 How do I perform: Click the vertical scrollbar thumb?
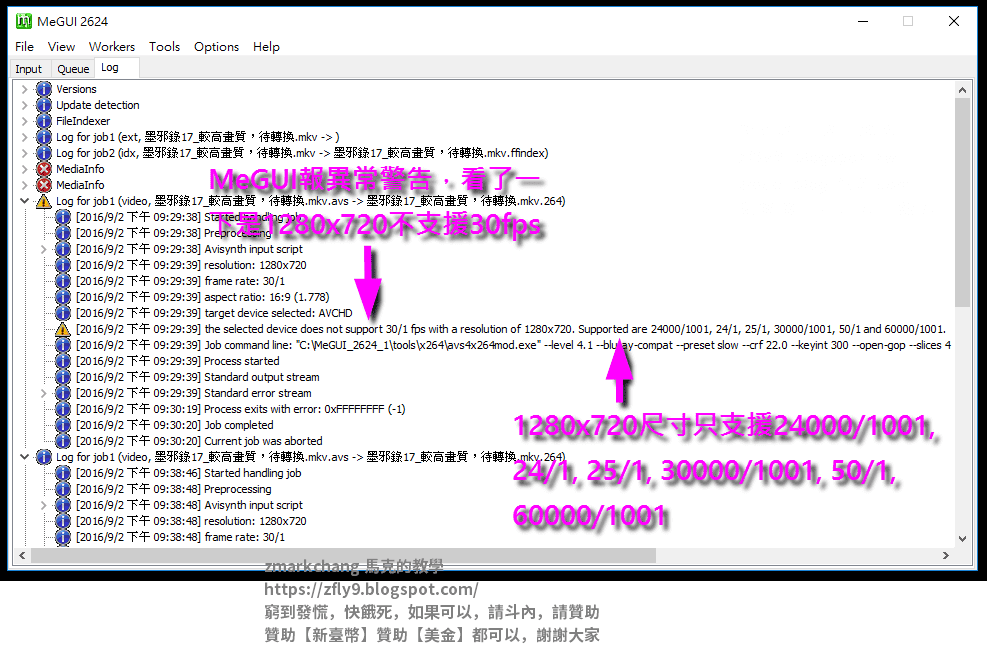962,201
